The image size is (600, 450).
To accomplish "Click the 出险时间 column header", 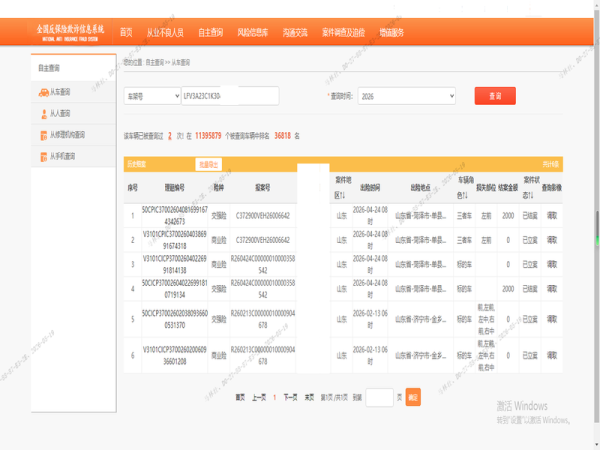I will (370, 188).
